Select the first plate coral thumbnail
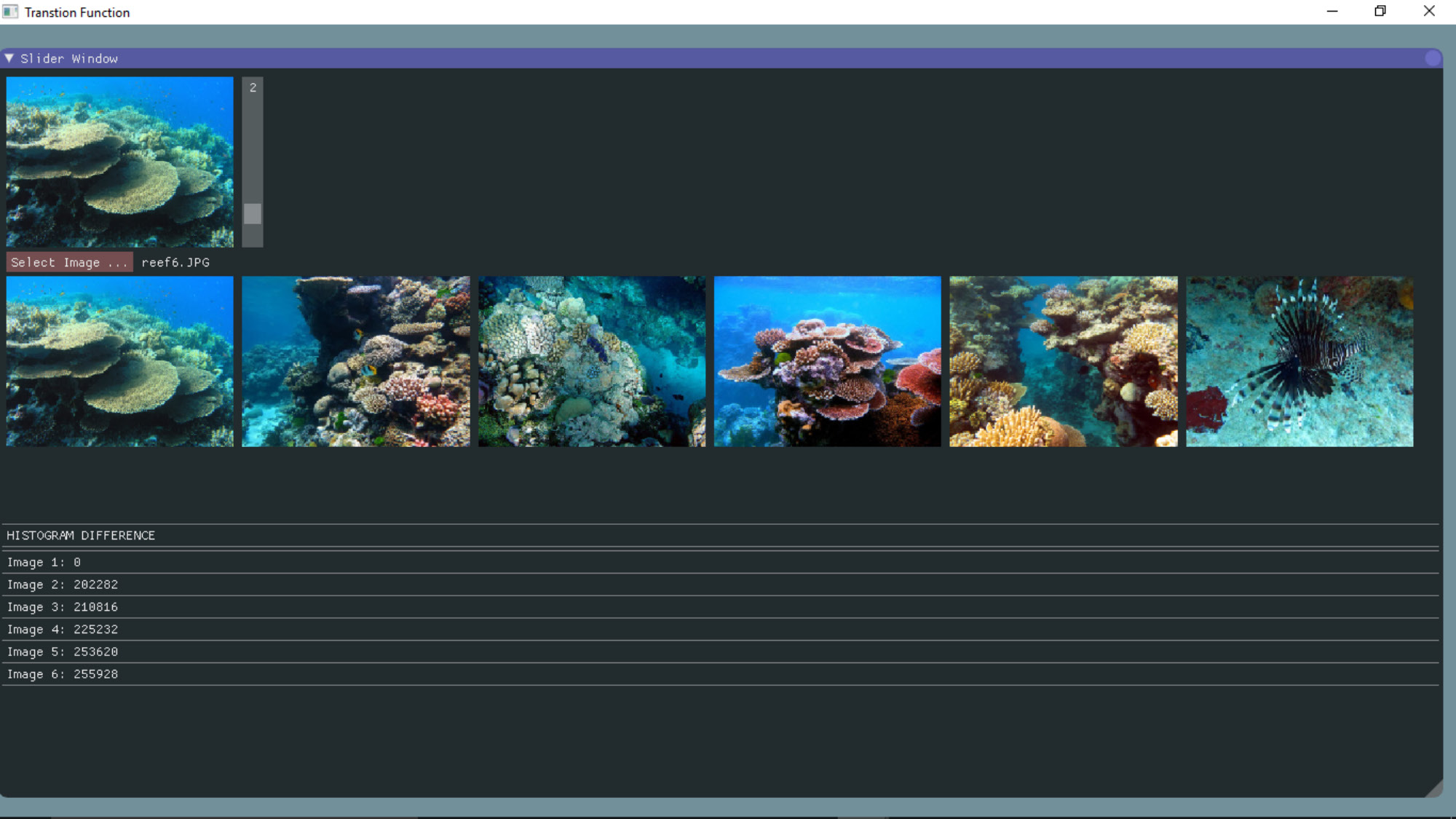Image resolution: width=1456 pixels, height=819 pixels. coord(120,361)
